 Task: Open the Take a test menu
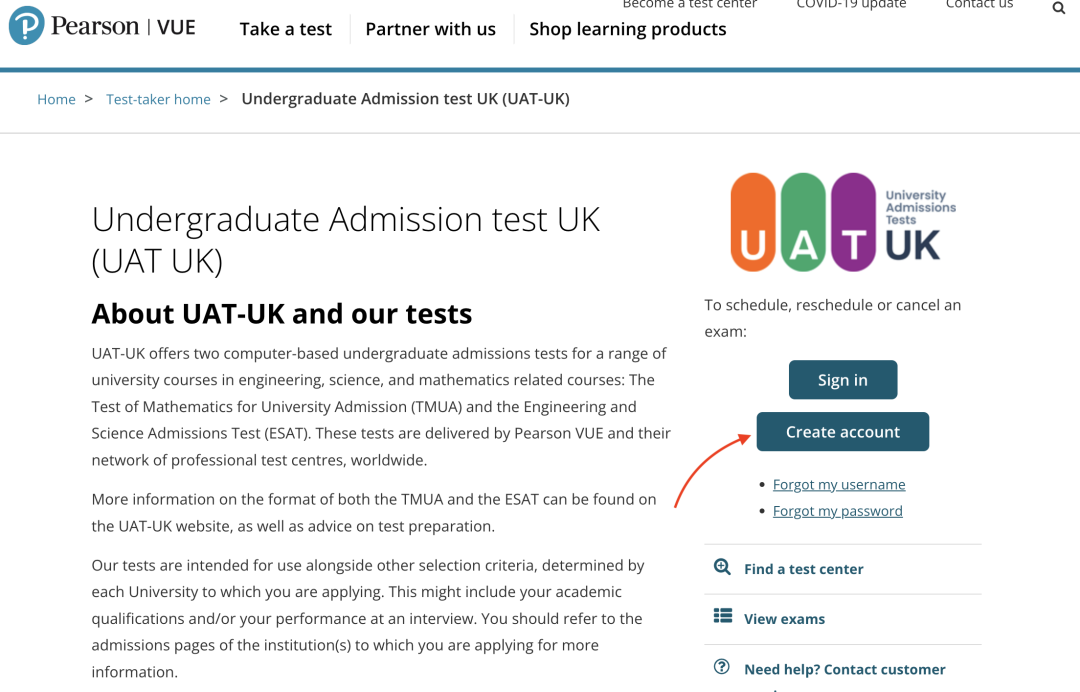tap(285, 29)
